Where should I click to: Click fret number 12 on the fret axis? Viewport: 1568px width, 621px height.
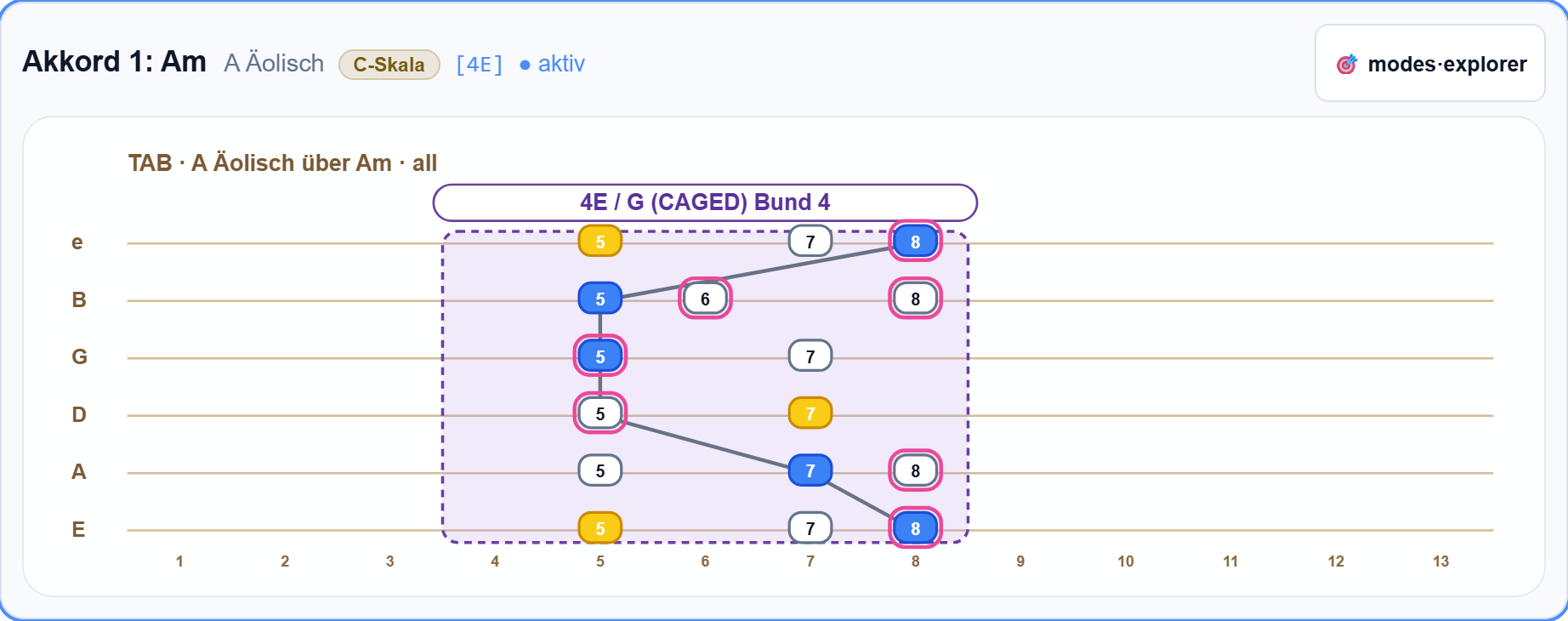(x=1336, y=561)
